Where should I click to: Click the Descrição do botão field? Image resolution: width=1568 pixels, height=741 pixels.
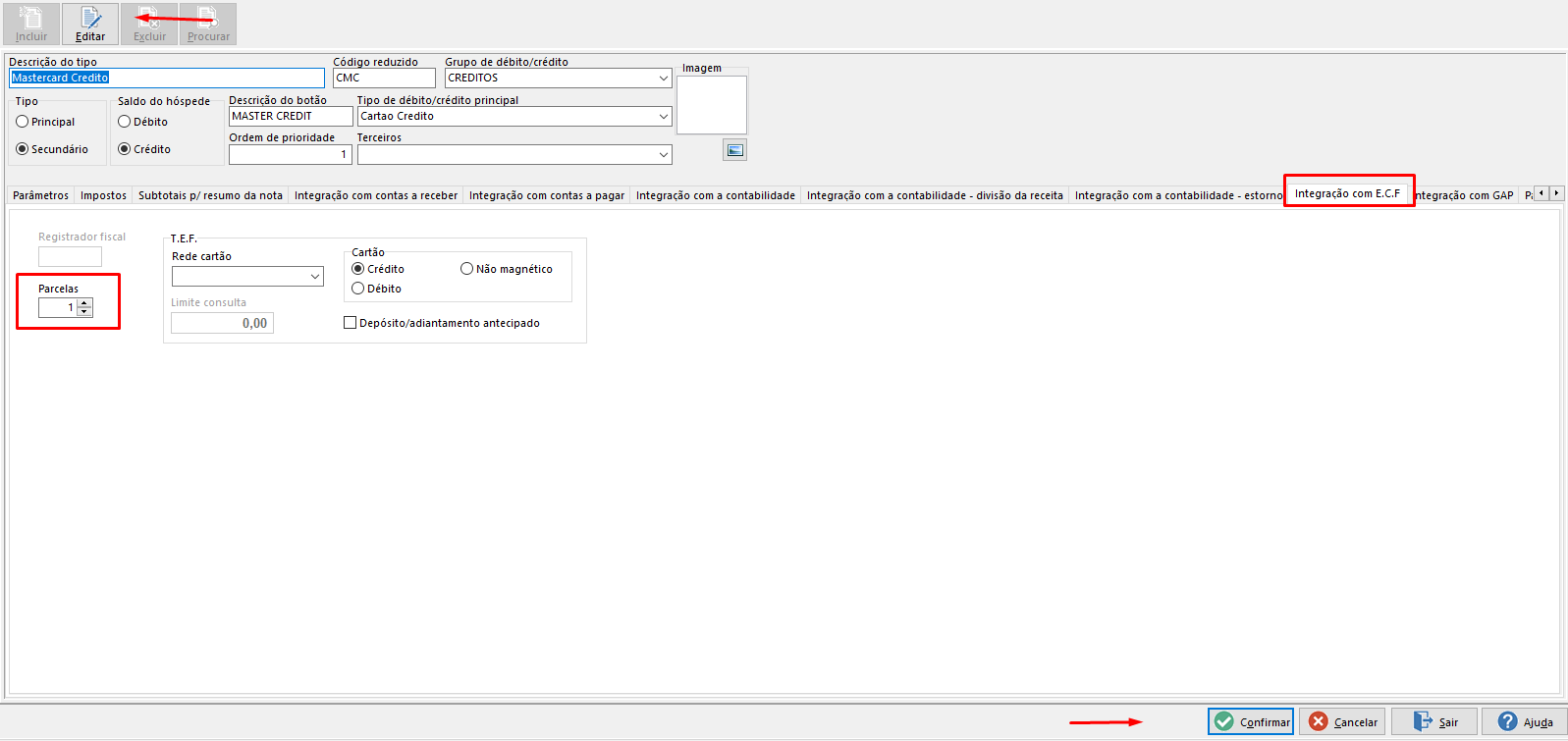291,116
